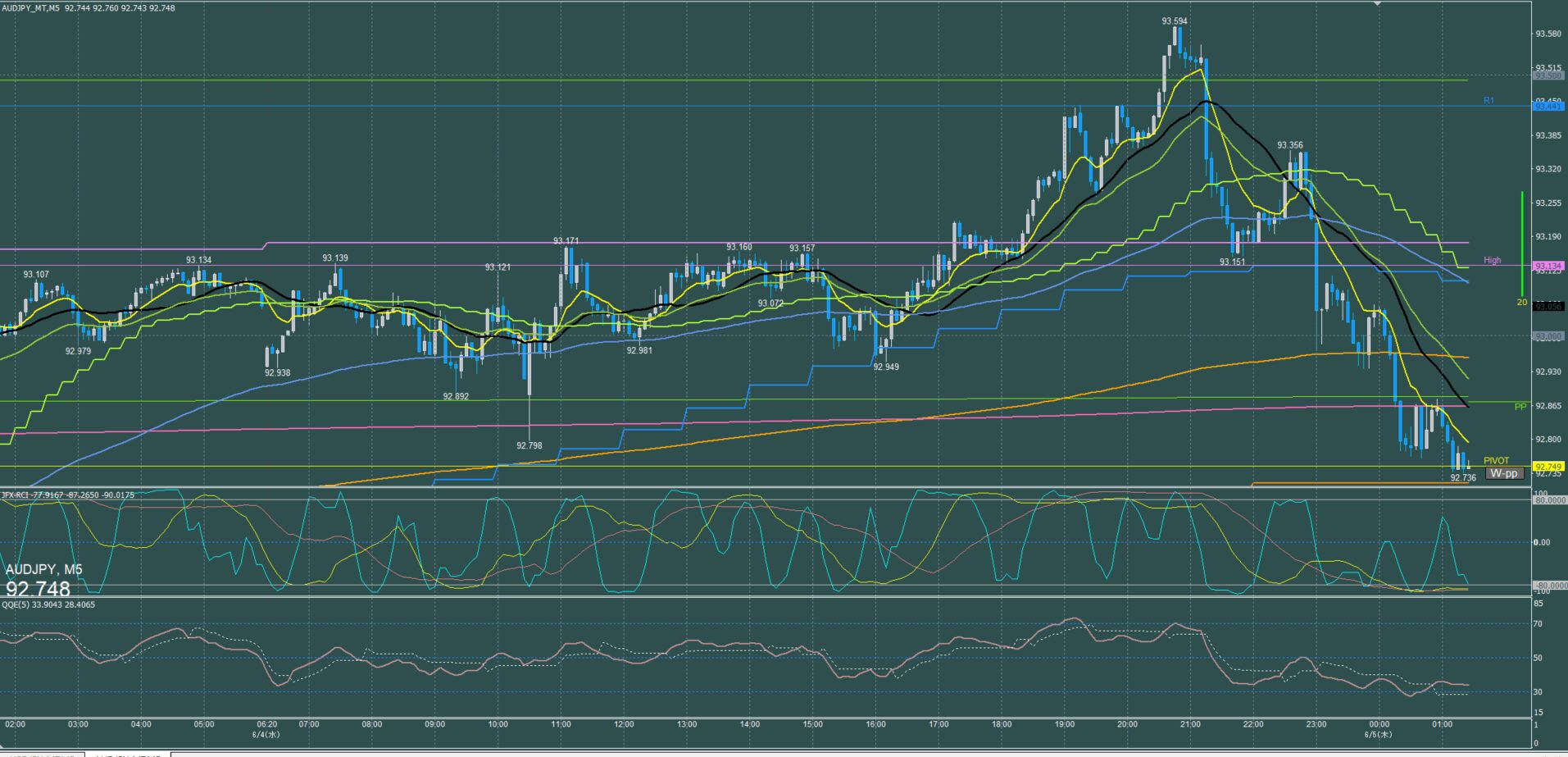The height and width of the screenshot is (757, 1568).
Task: Select the 92.798 low annotation
Action: pos(529,446)
